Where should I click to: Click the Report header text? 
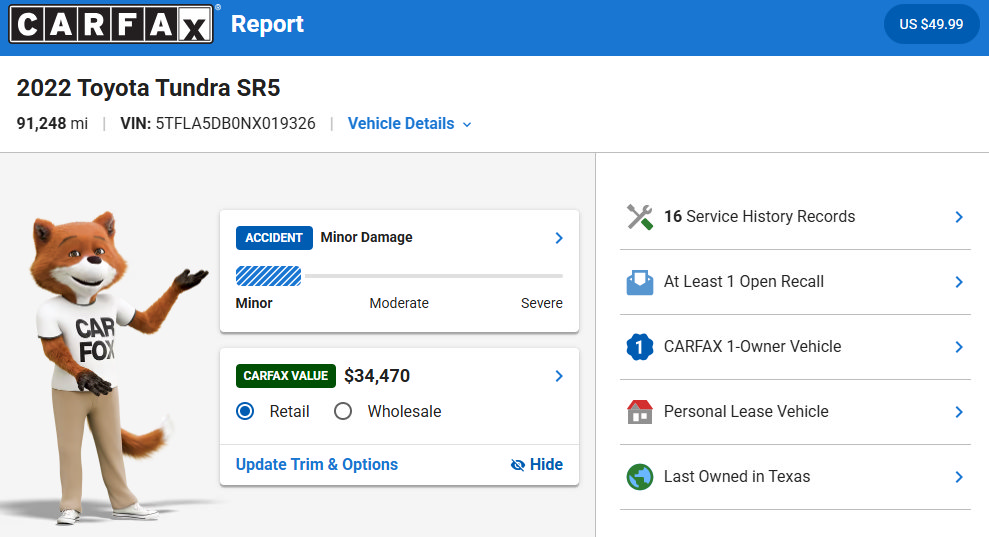pos(267,24)
